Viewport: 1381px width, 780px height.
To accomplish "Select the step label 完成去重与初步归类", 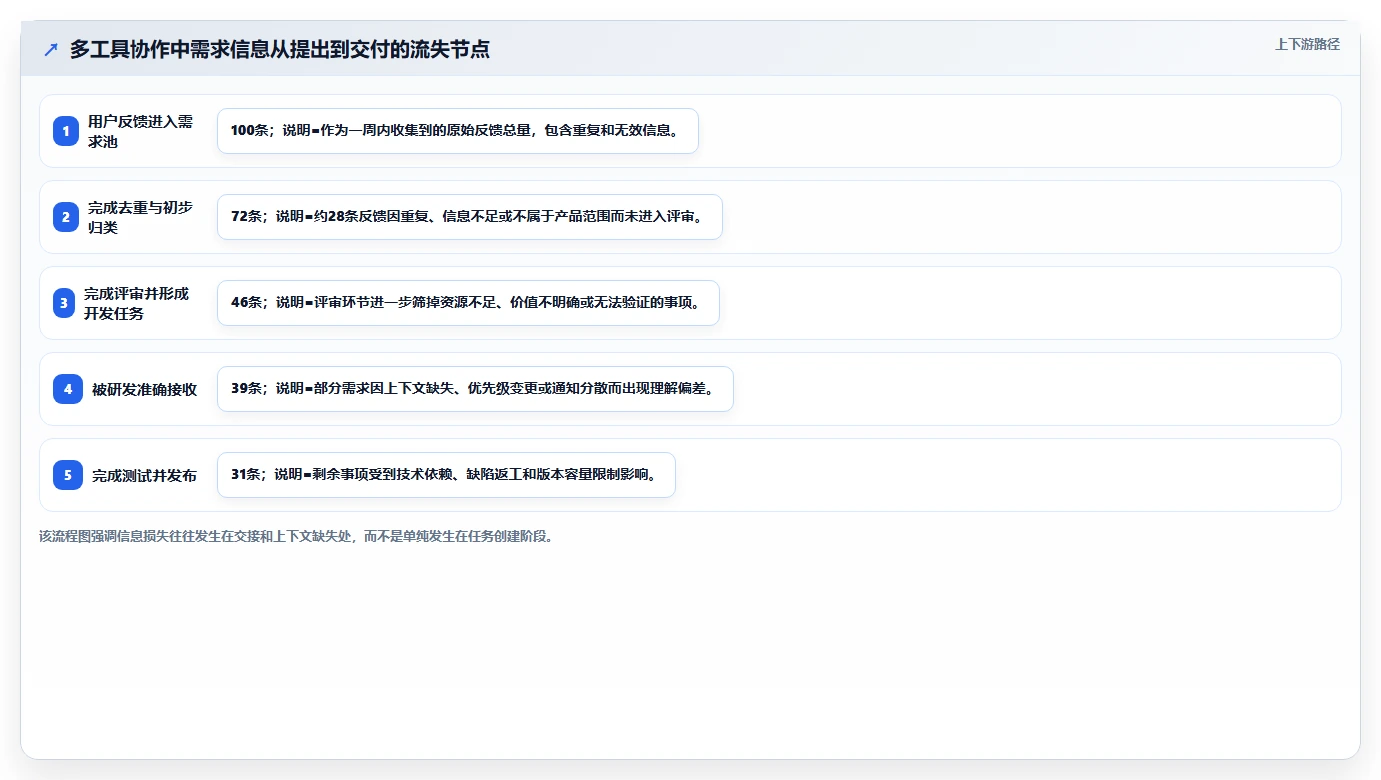I will pyautogui.click(x=141, y=217).
